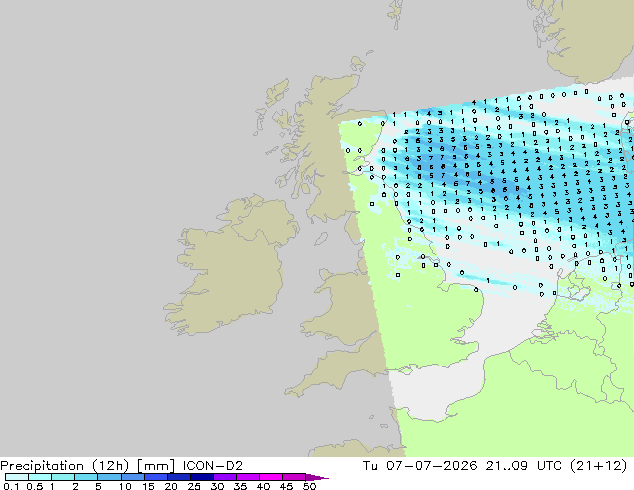The height and width of the screenshot is (490, 634).
Task: Choose the 20–25 mm dark blue swatch
Action: (x=179, y=477)
